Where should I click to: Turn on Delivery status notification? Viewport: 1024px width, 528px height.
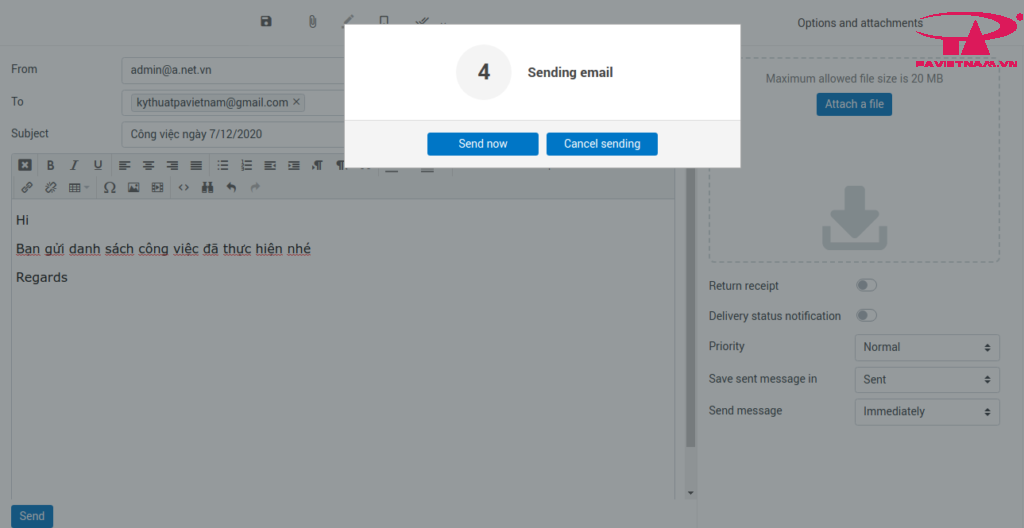[x=866, y=316]
